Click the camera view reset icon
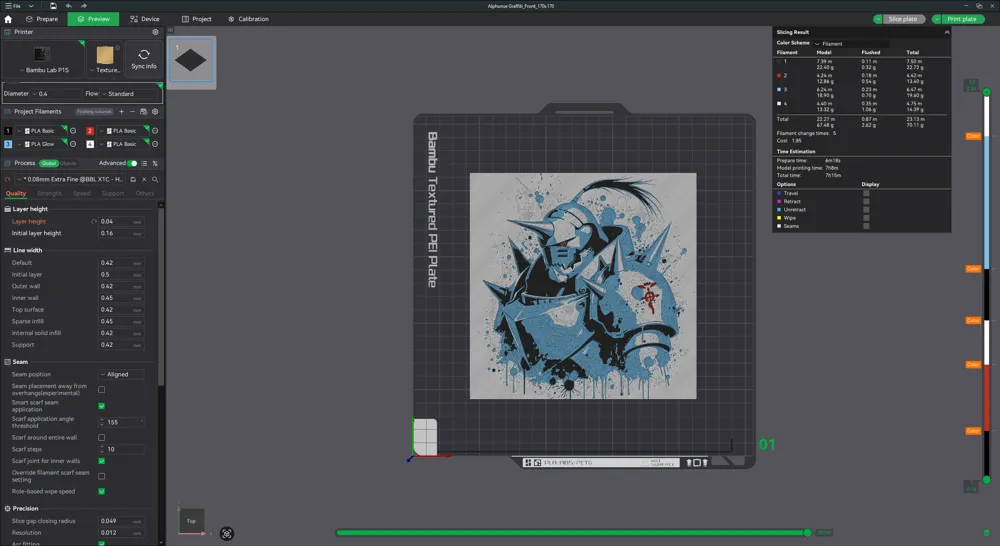The height and width of the screenshot is (546, 1000). [226, 534]
